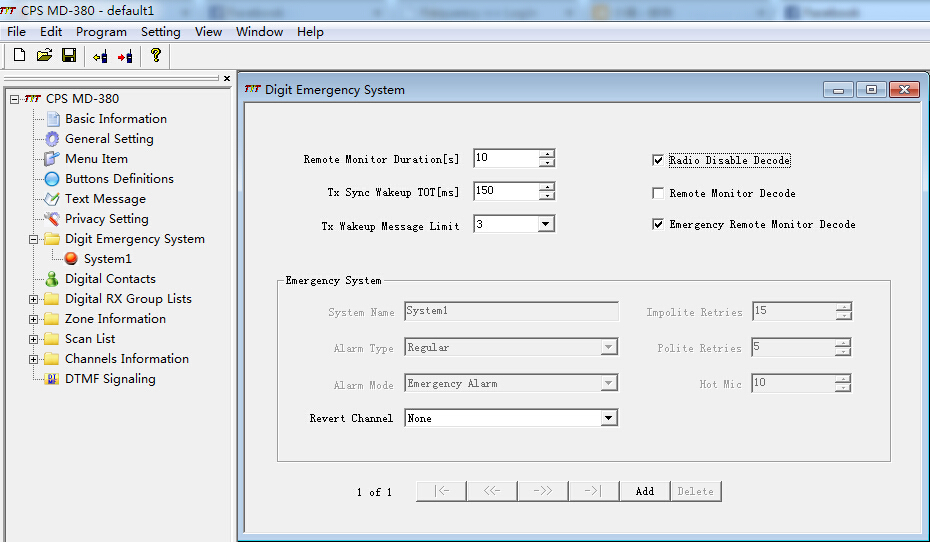This screenshot has width=930, height=542.
Task: Click the Add button
Action: coord(645,491)
